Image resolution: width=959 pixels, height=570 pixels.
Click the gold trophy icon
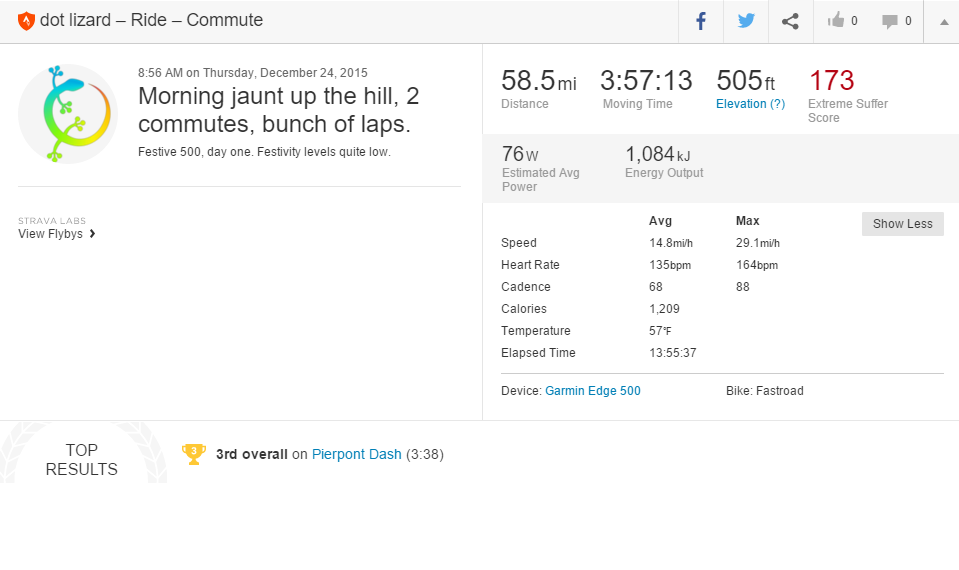click(193, 454)
